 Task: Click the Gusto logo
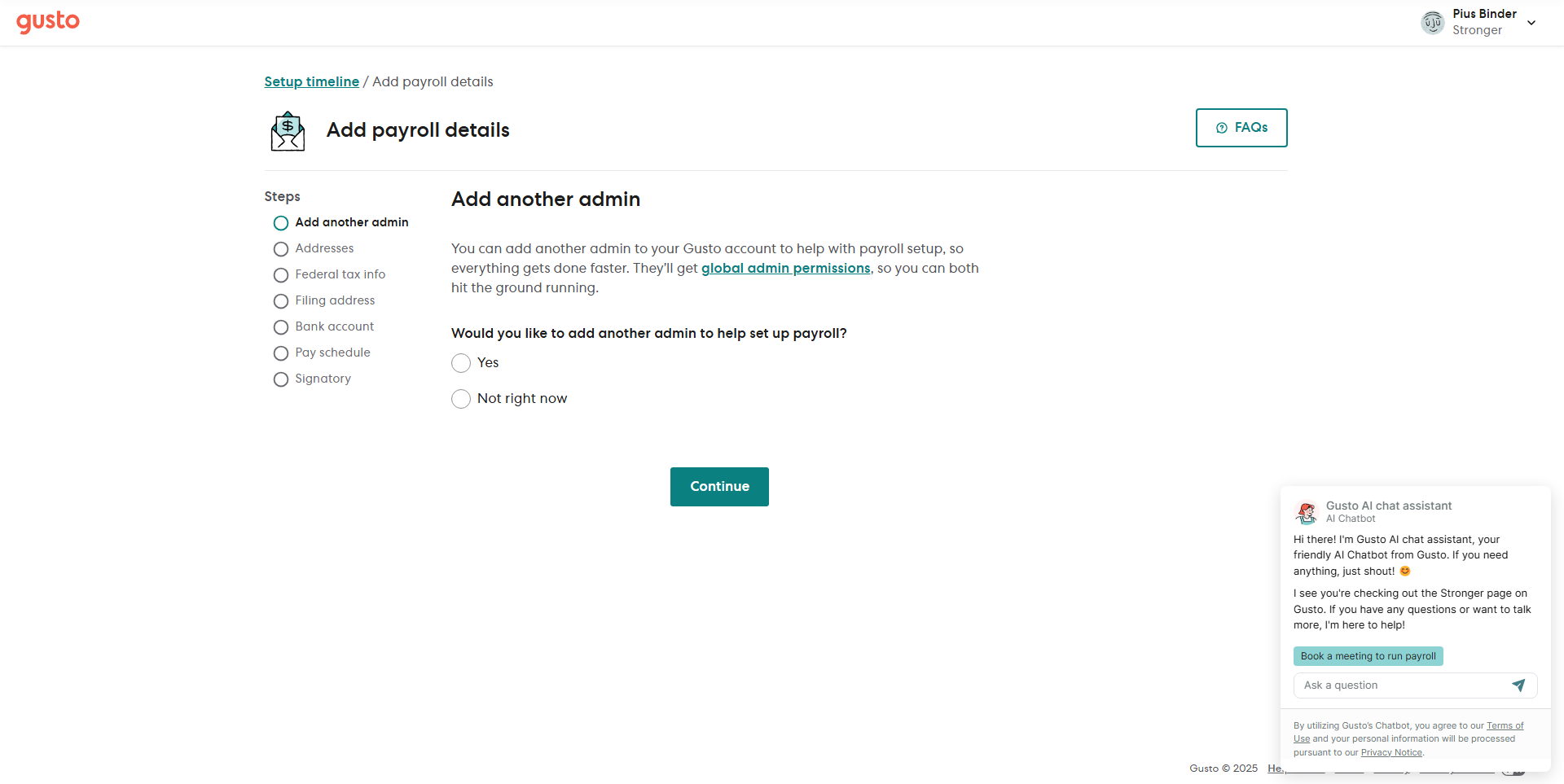coord(48,22)
